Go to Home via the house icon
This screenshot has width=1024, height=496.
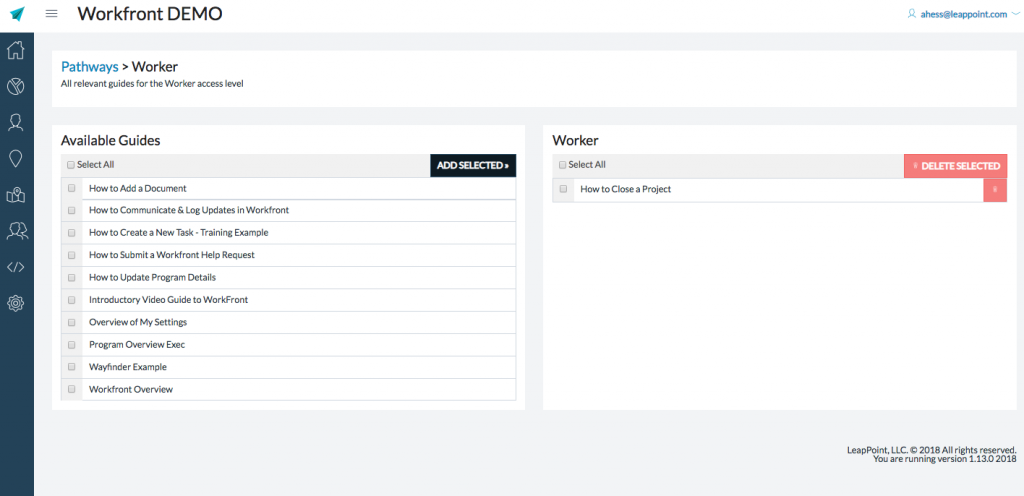tap(16, 51)
